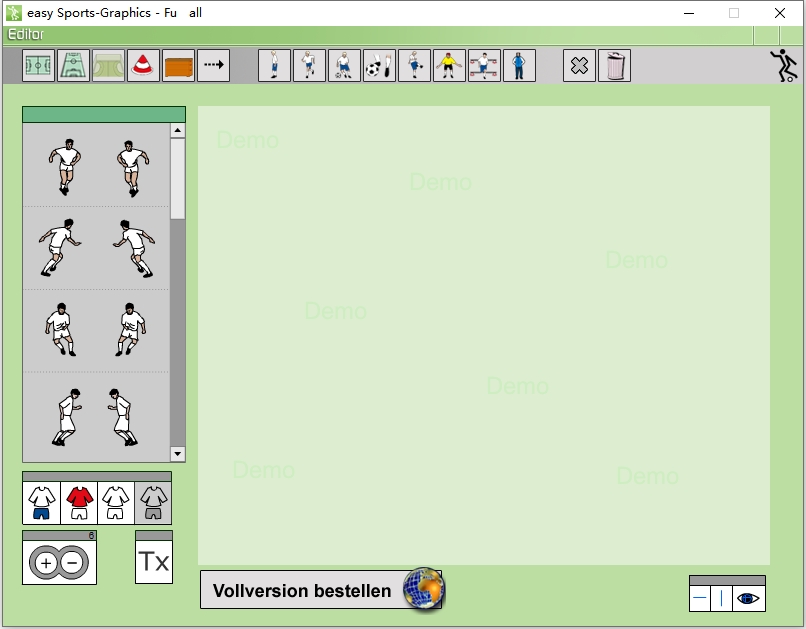The height and width of the screenshot is (629, 806).
Task: Pick the blue shorts jersey color
Action: click(41, 503)
